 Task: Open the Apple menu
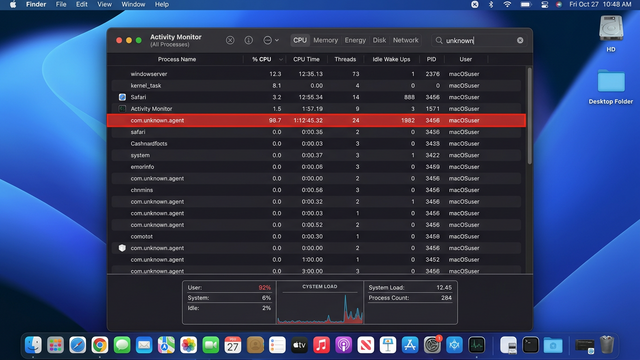(x=13, y=4)
